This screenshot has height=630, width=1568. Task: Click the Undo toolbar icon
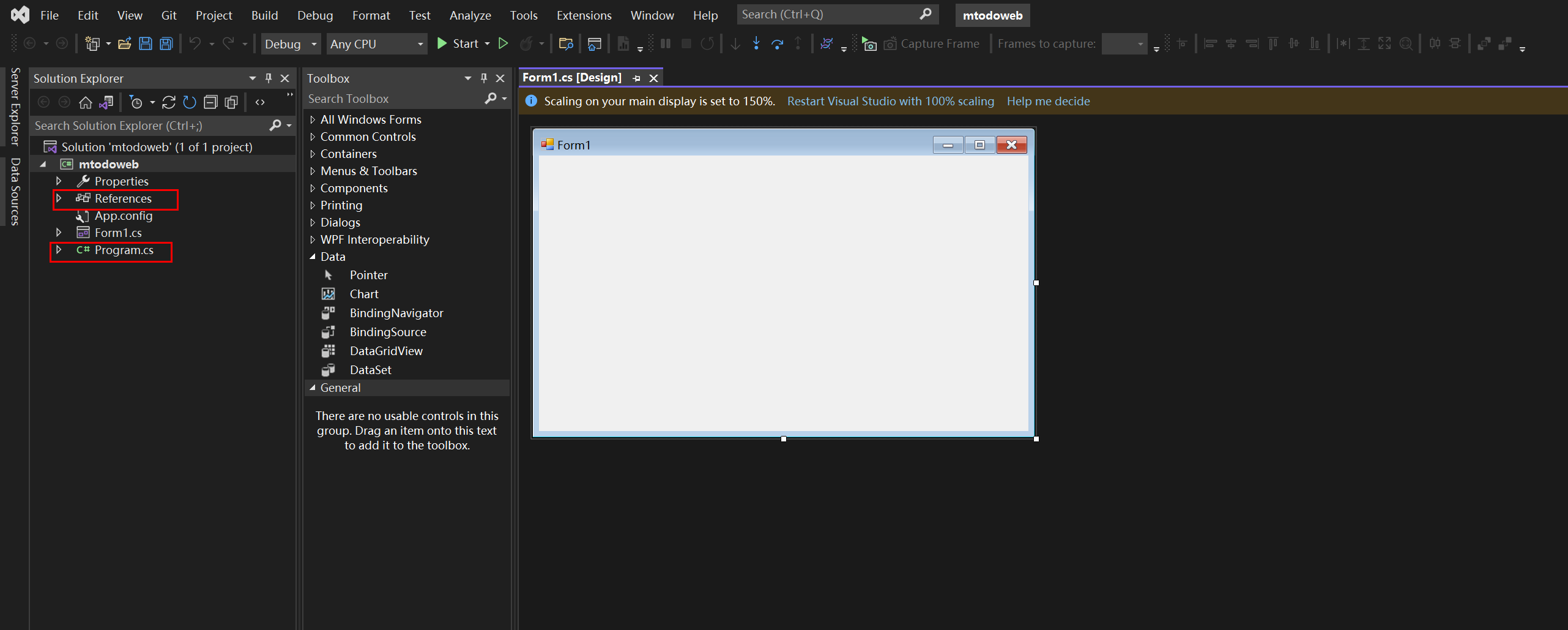point(195,43)
